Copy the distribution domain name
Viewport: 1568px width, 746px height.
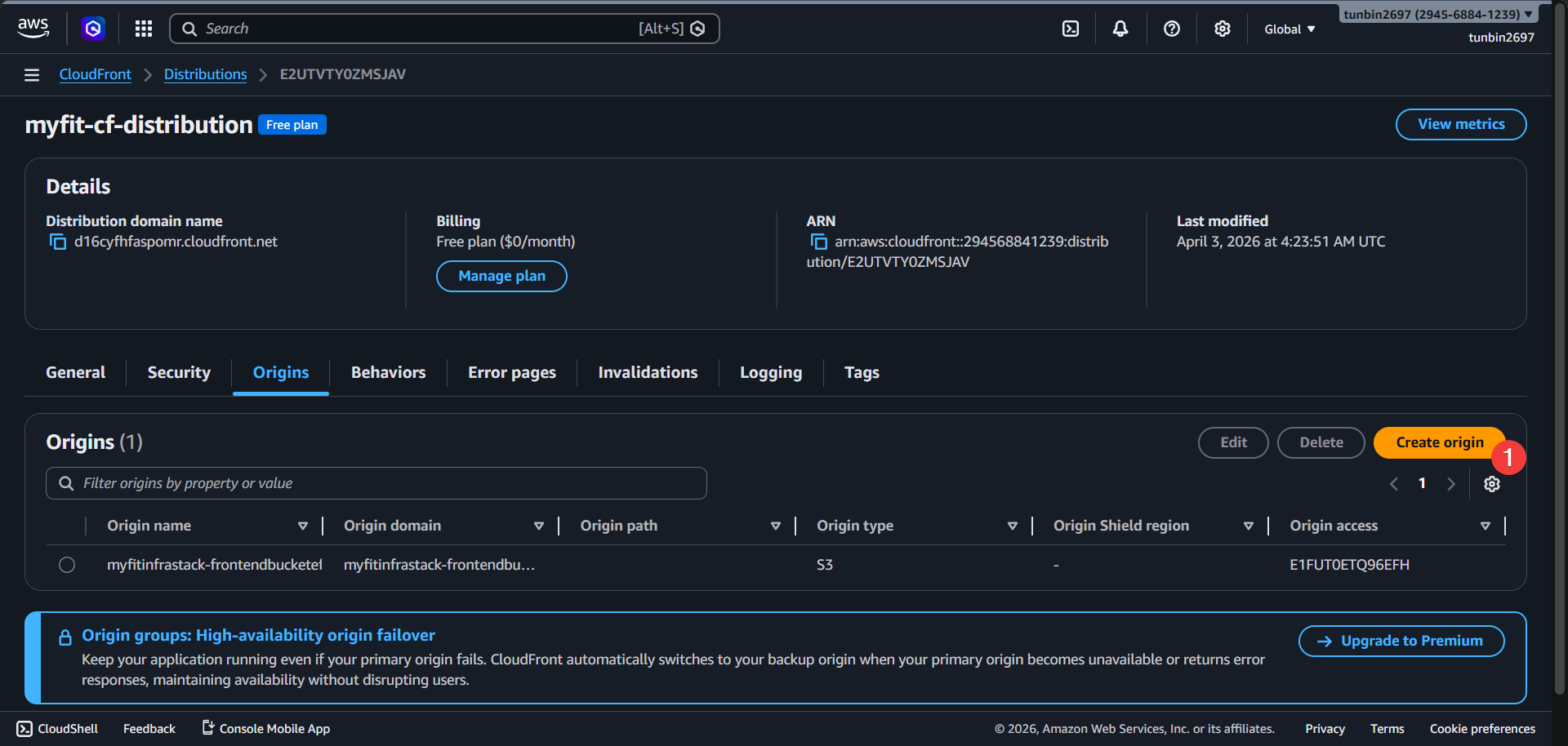coord(57,242)
